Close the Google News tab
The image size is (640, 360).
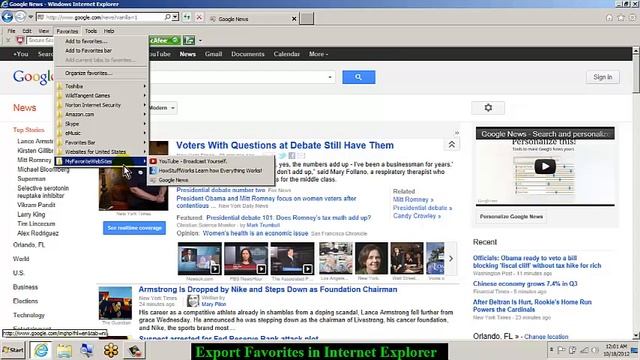[x=294, y=19]
